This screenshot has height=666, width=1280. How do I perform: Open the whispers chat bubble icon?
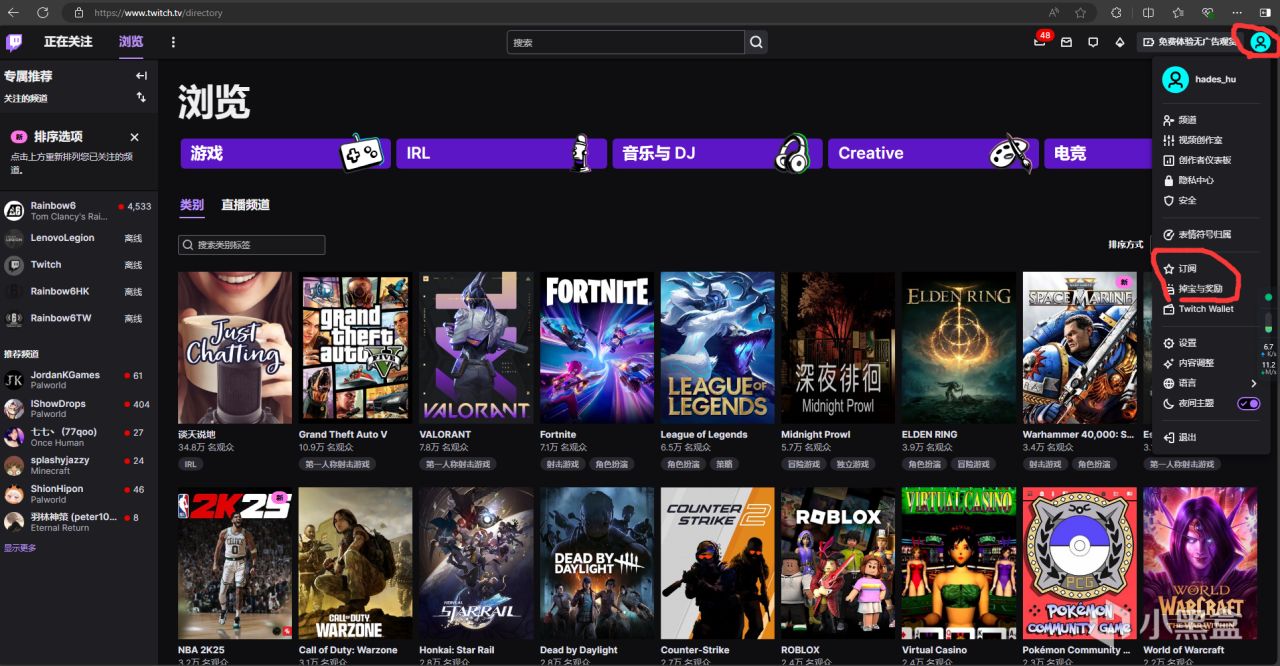click(1093, 42)
